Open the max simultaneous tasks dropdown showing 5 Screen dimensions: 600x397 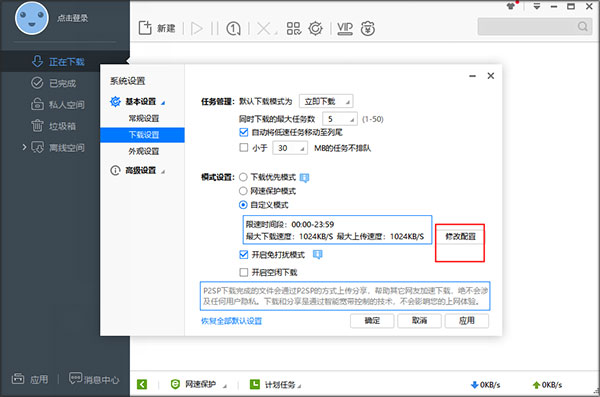(x=340, y=119)
